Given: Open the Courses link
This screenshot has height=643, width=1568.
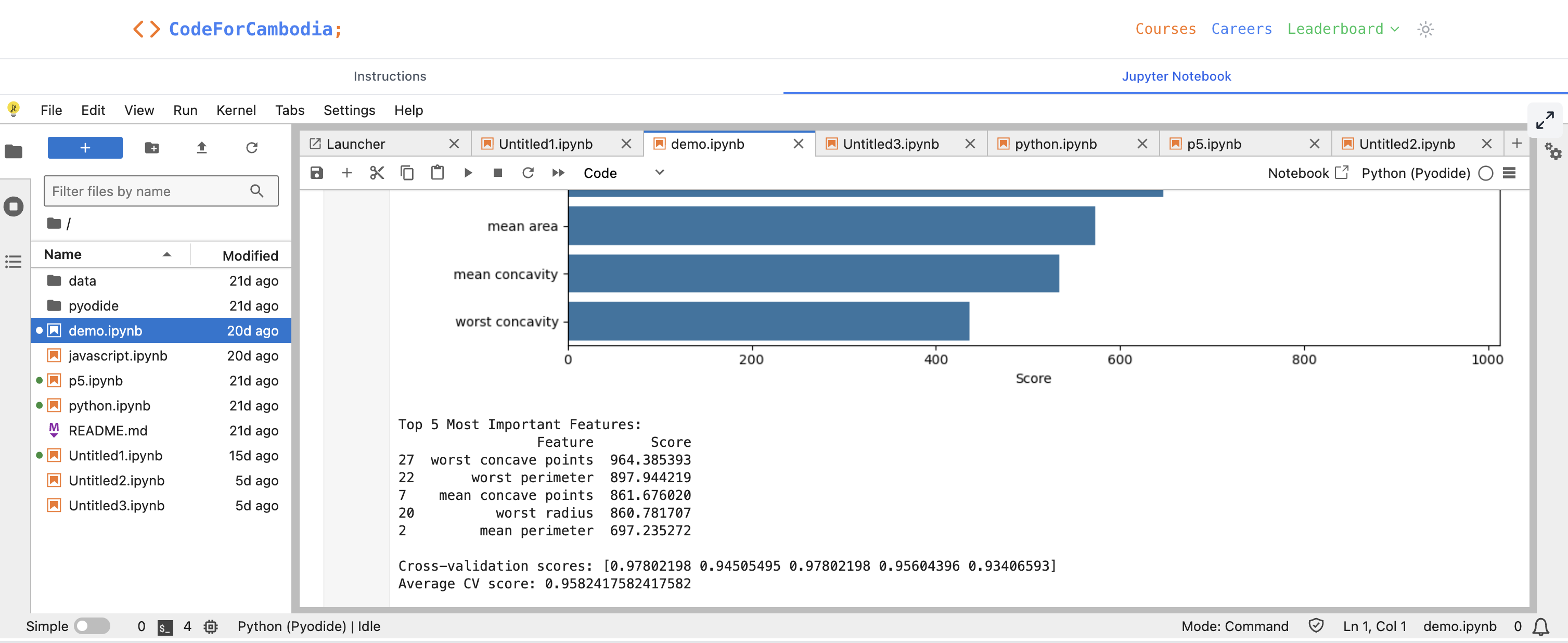Looking at the screenshot, I should 1165,29.
